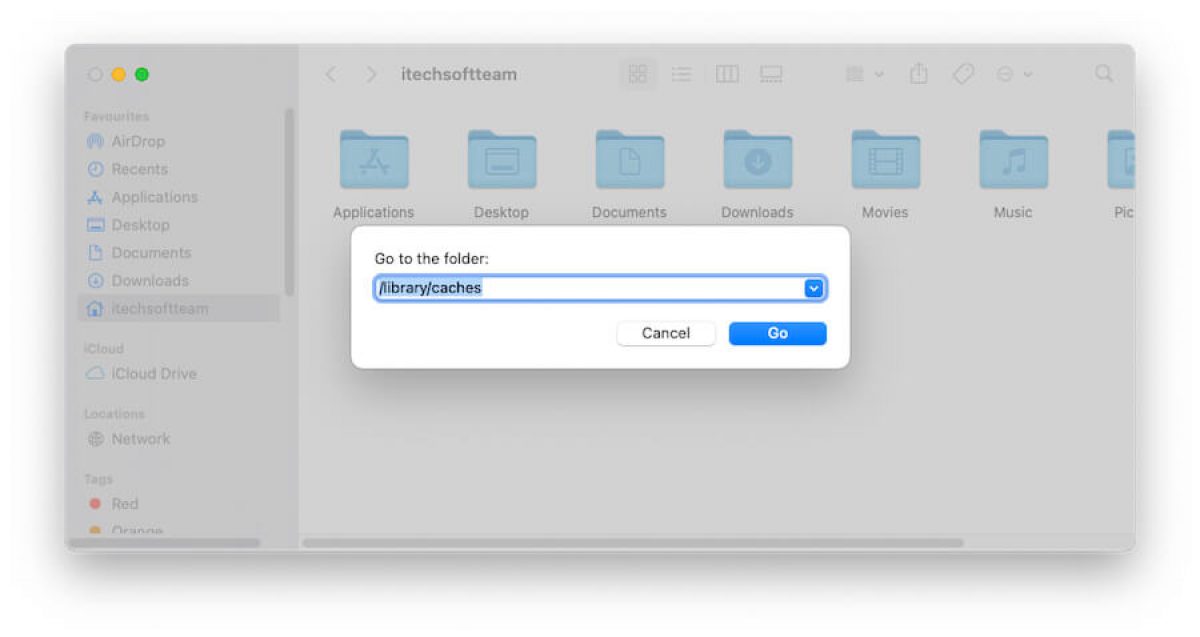Image resolution: width=1200 pixels, height=637 pixels.
Task: Open the Share menu in the toolbar
Action: [918, 73]
